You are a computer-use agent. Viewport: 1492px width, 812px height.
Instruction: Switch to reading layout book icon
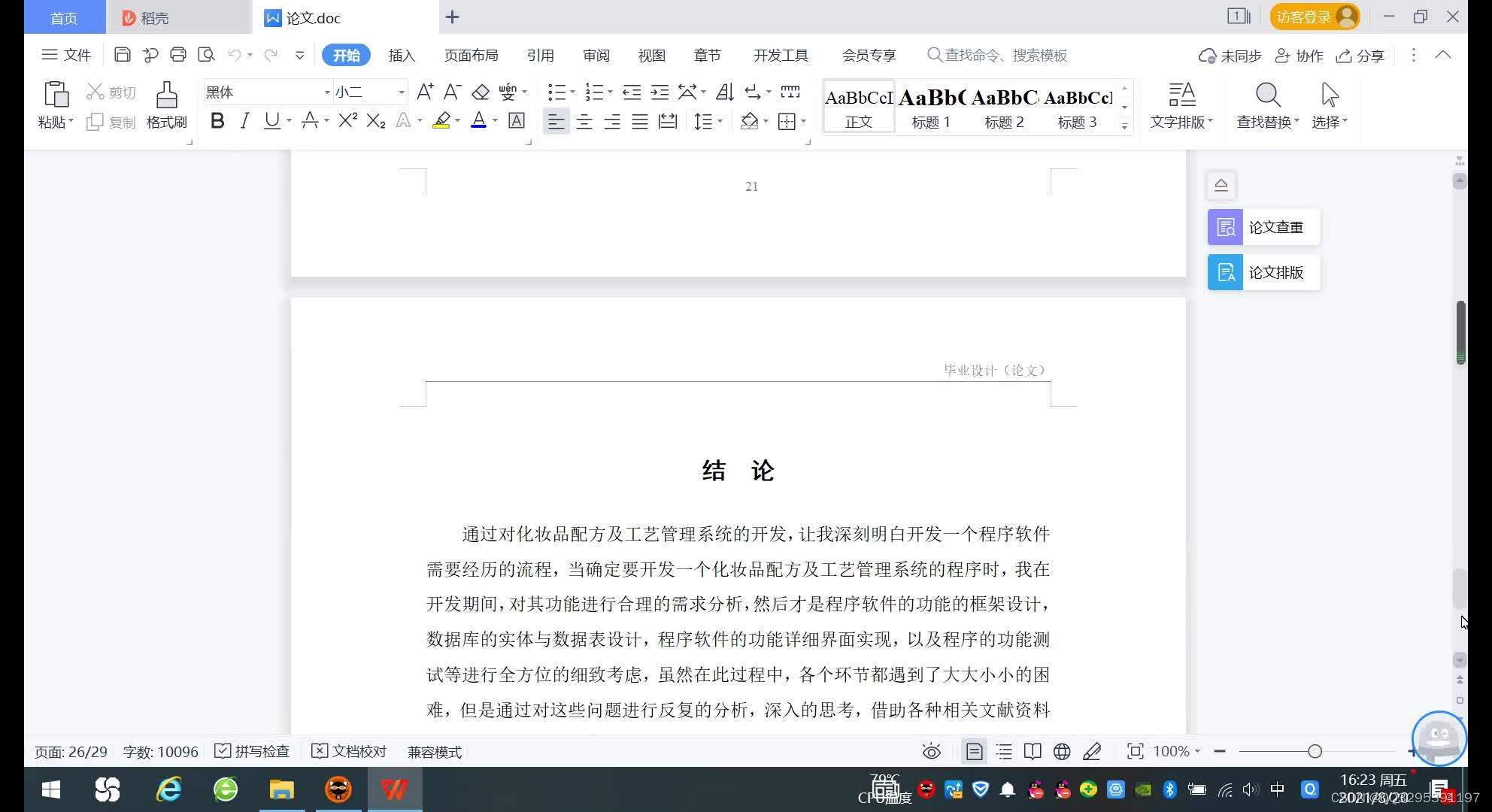pos(1033,751)
